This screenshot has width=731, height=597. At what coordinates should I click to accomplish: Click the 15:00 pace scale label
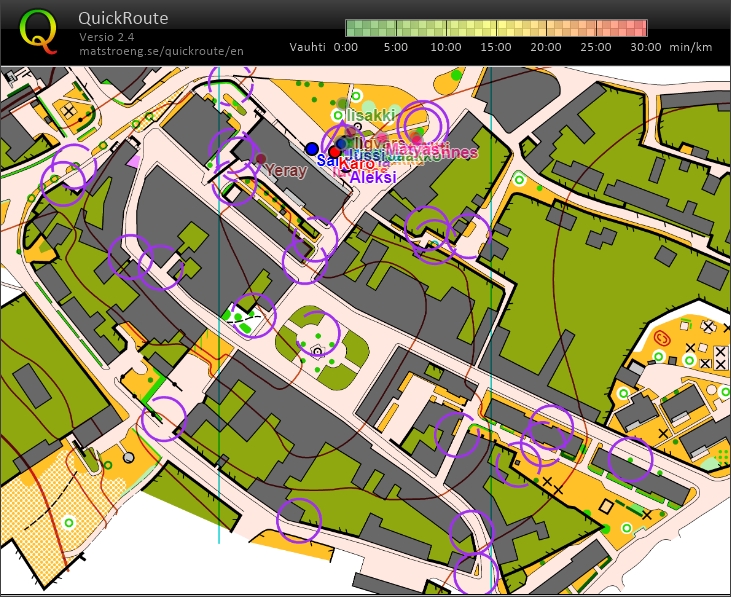click(x=496, y=47)
